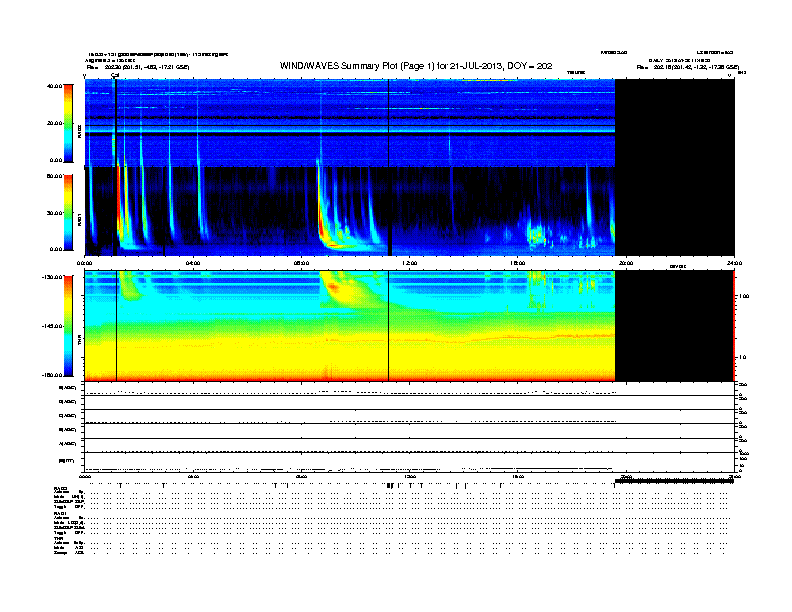Click the 04:00 tick label below RAD1 panel

193,263
